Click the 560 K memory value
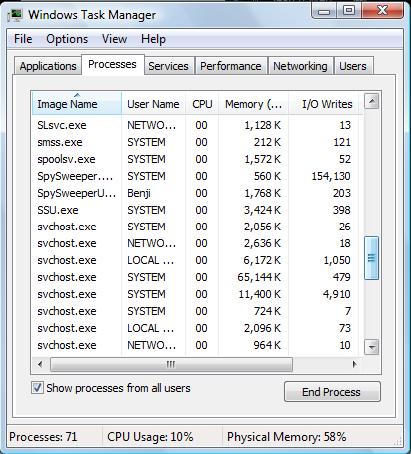 [267, 176]
